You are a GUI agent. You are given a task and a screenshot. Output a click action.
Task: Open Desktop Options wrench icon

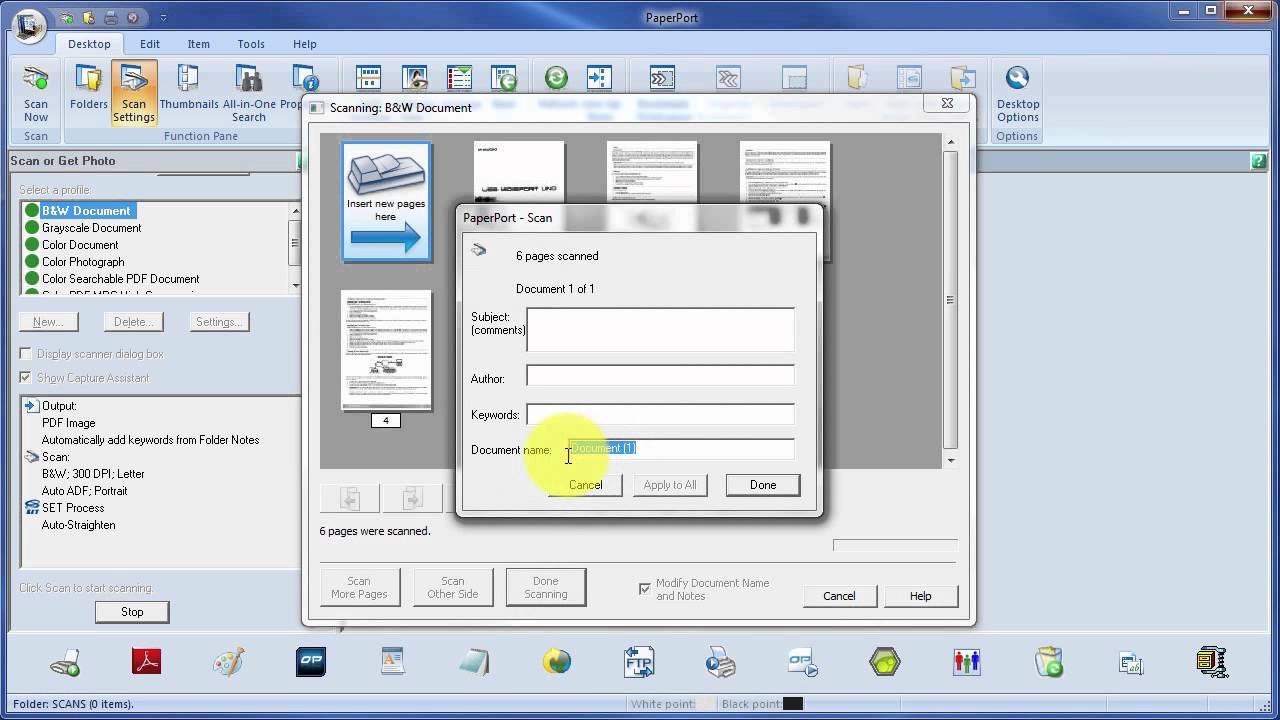pyautogui.click(x=1017, y=93)
